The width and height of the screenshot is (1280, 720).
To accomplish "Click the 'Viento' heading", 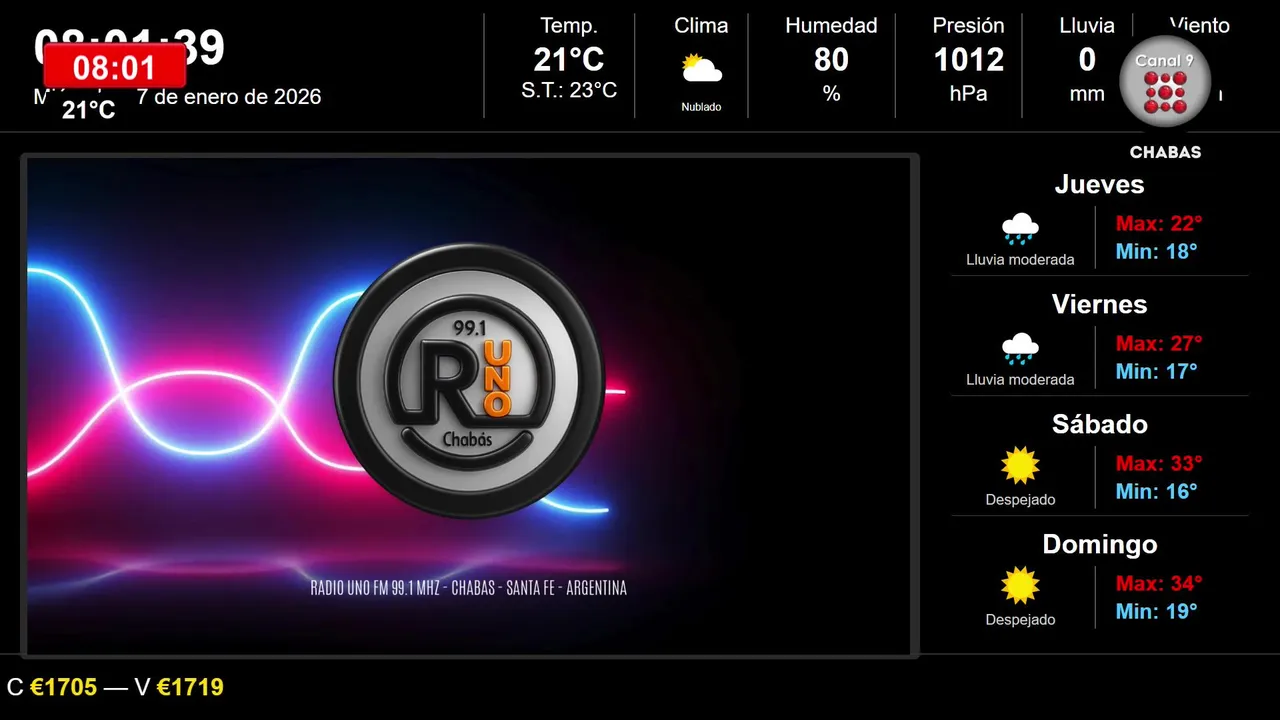I will [x=1199, y=26].
